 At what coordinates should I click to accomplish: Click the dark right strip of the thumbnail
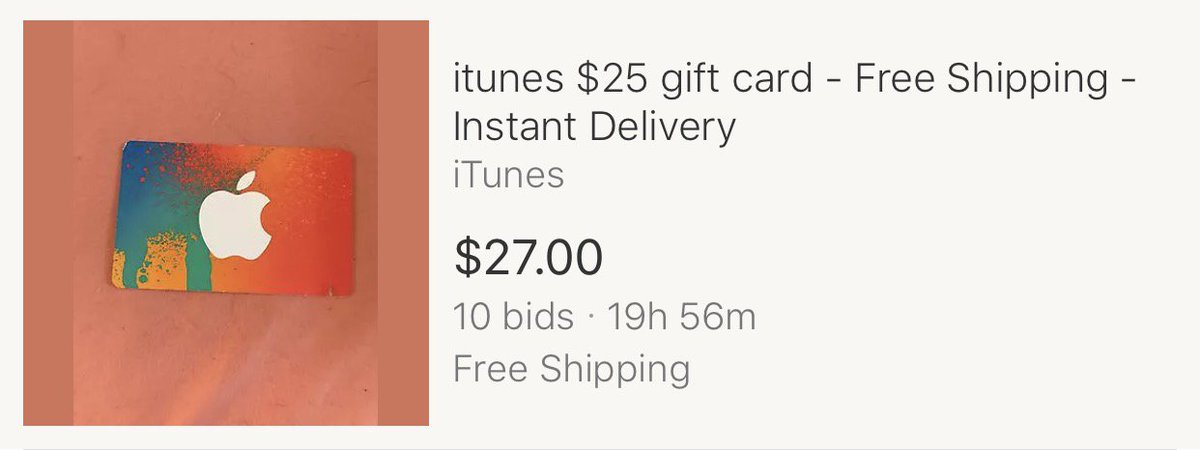403,223
